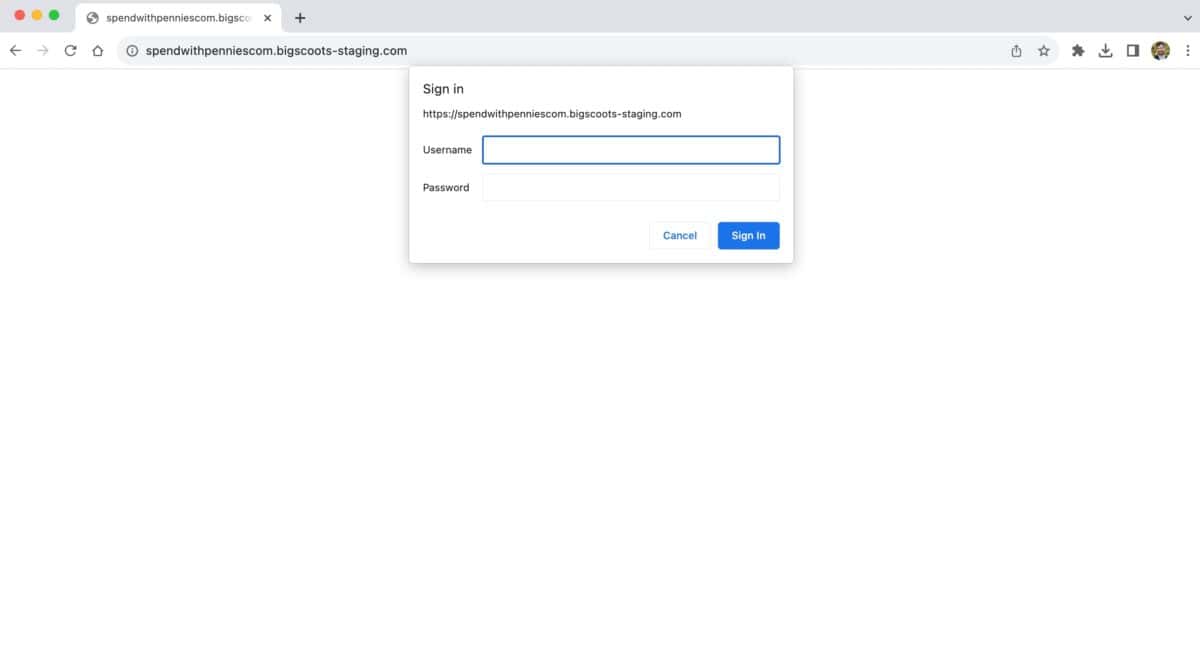Click the address bar URL
1200x666 pixels.
276,51
